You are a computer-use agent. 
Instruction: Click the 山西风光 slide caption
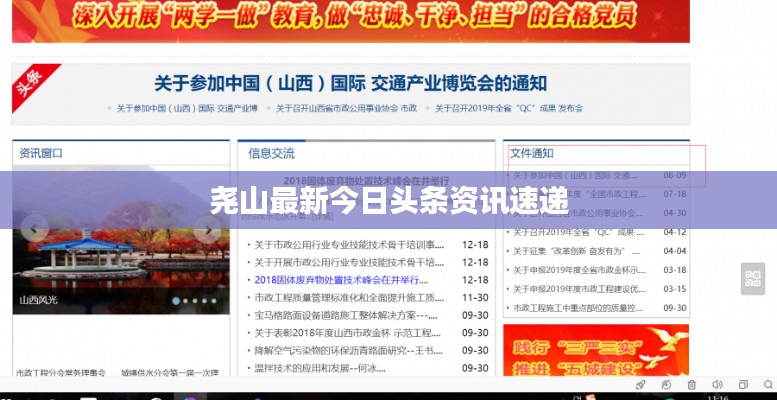click(38, 300)
